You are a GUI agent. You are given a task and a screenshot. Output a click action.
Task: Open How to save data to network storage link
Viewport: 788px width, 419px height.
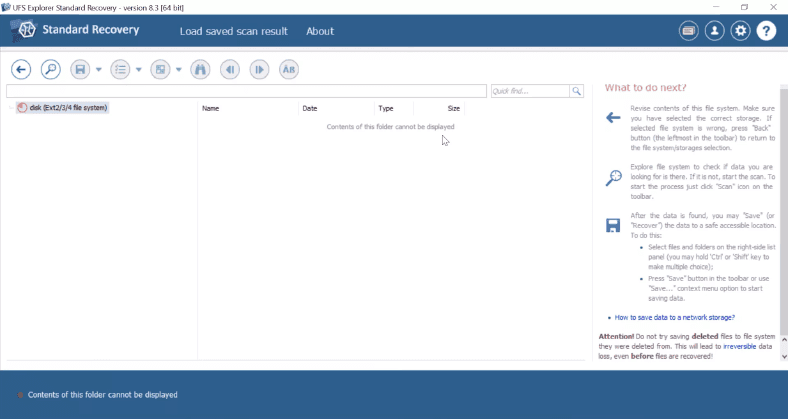[x=674, y=318]
